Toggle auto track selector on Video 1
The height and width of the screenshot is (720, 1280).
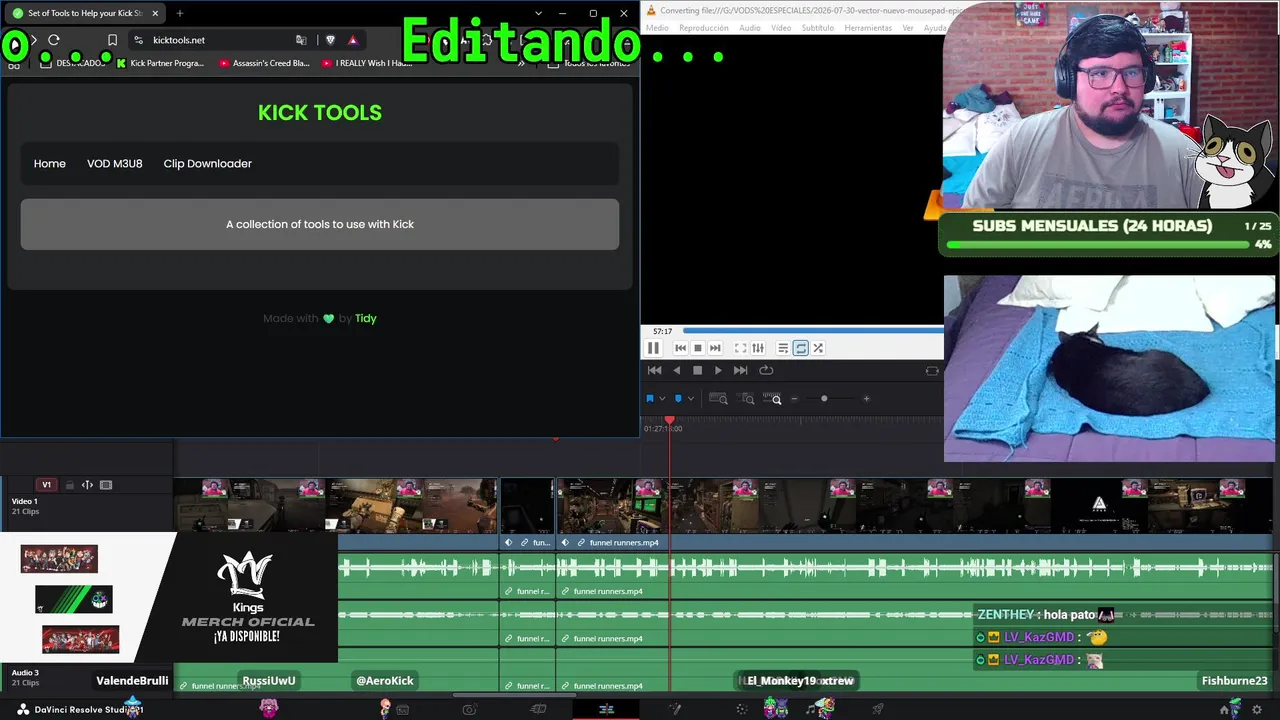(x=87, y=485)
